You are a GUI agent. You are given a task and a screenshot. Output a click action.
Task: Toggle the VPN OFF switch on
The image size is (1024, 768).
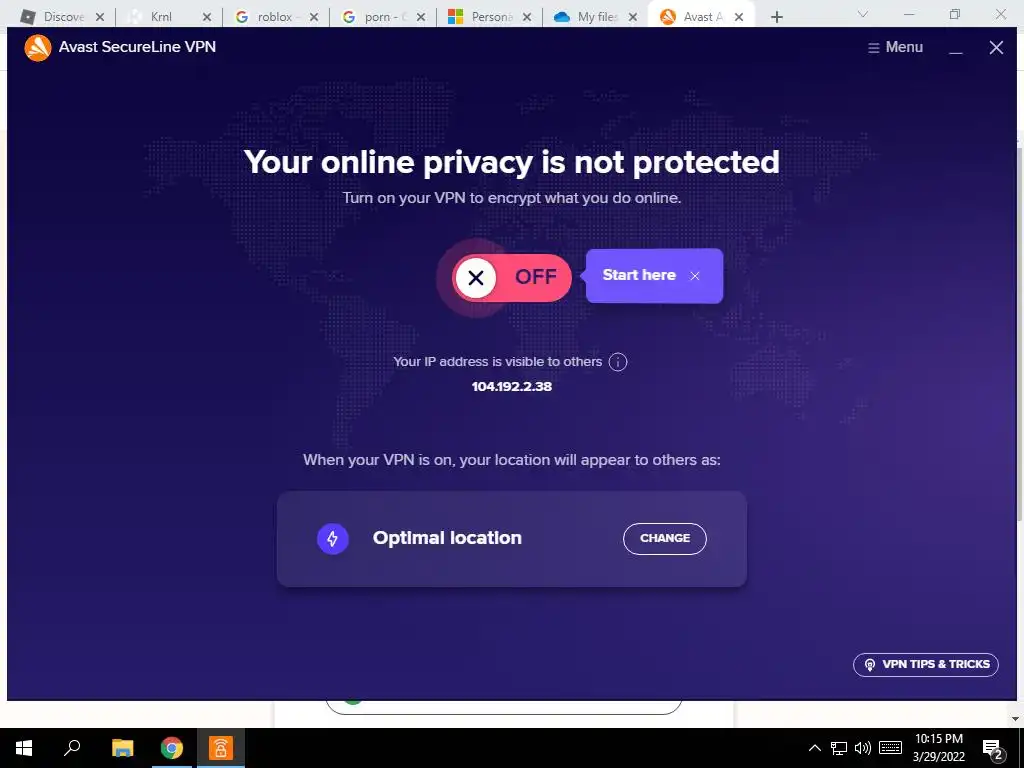511,278
